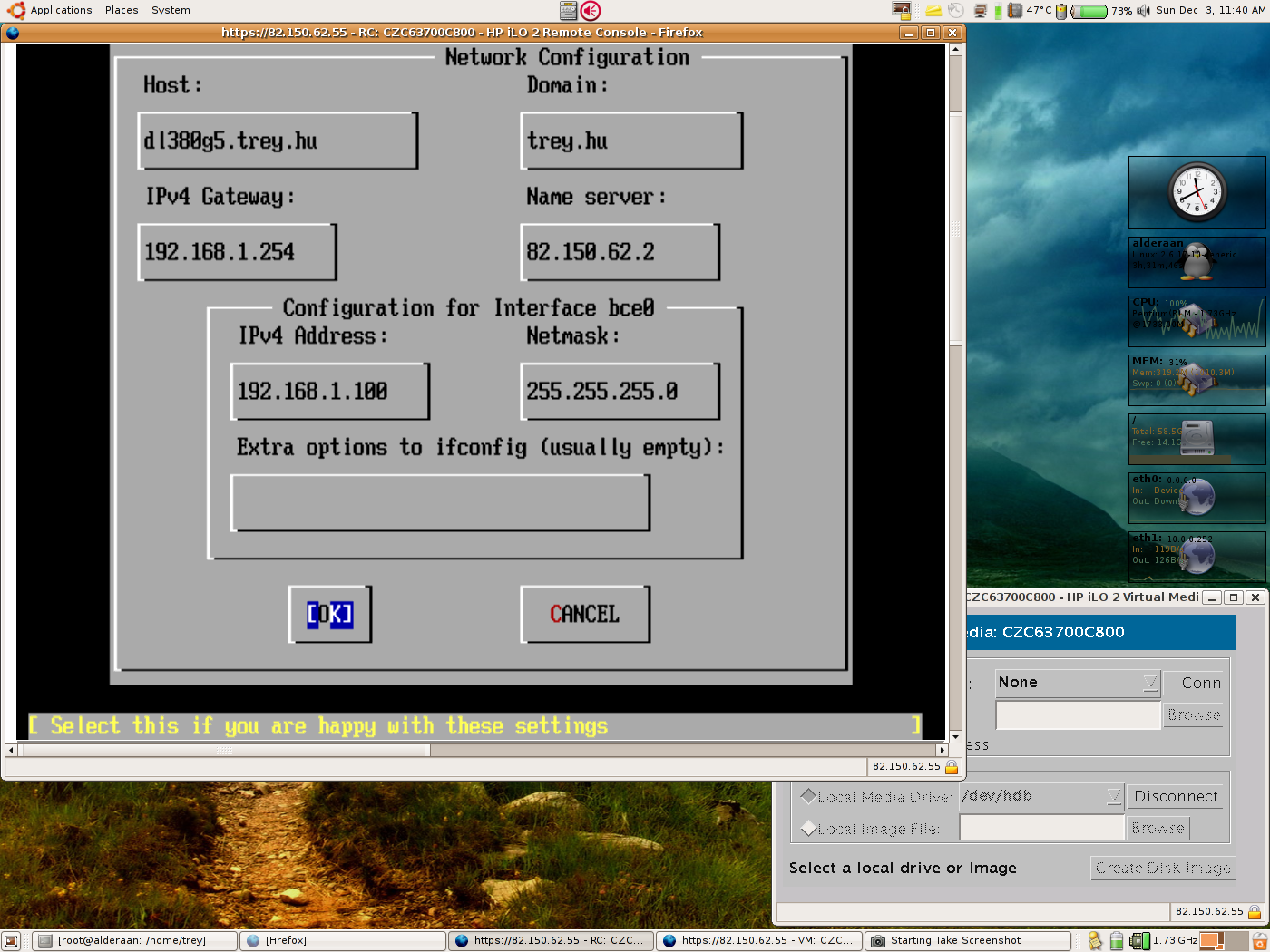Click the Name server field 82.150.62.2
1270x952 pixels.
(x=620, y=252)
